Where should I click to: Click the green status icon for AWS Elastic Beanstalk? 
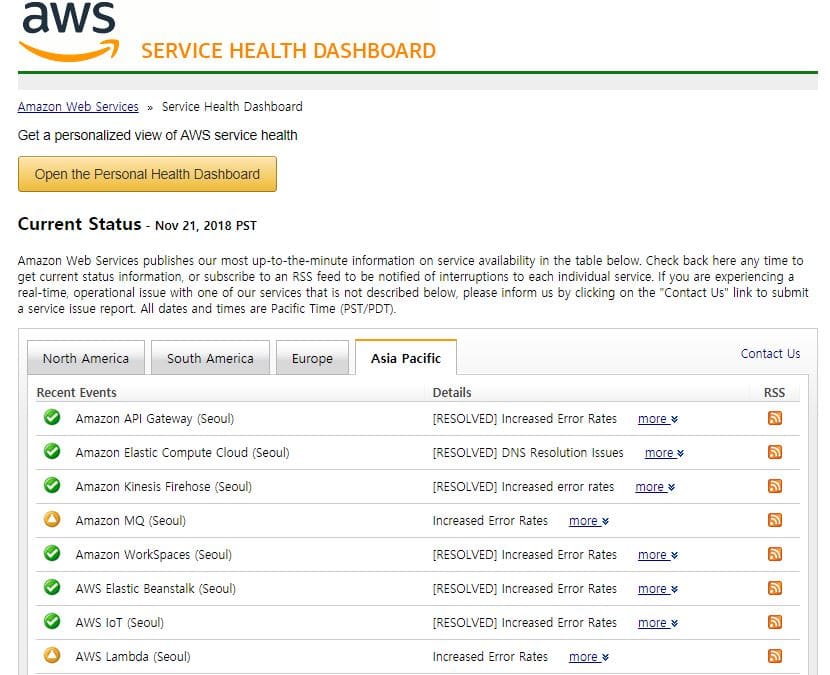(52, 587)
